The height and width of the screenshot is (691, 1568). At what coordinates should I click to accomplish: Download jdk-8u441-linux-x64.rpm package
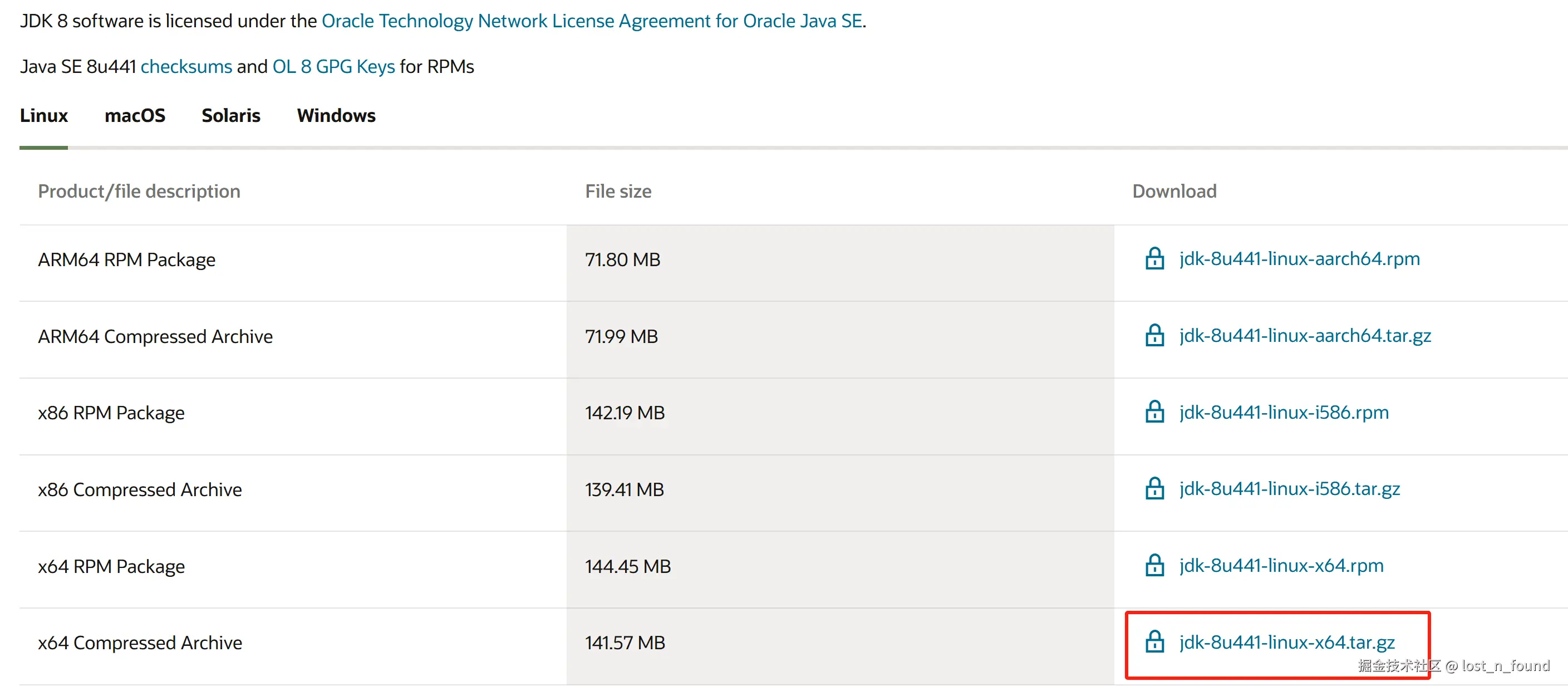pyautogui.click(x=1281, y=566)
